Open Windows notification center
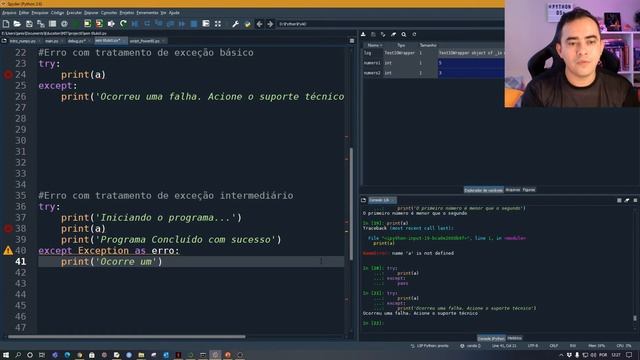The width and height of the screenshot is (640, 360). [629, 355]
